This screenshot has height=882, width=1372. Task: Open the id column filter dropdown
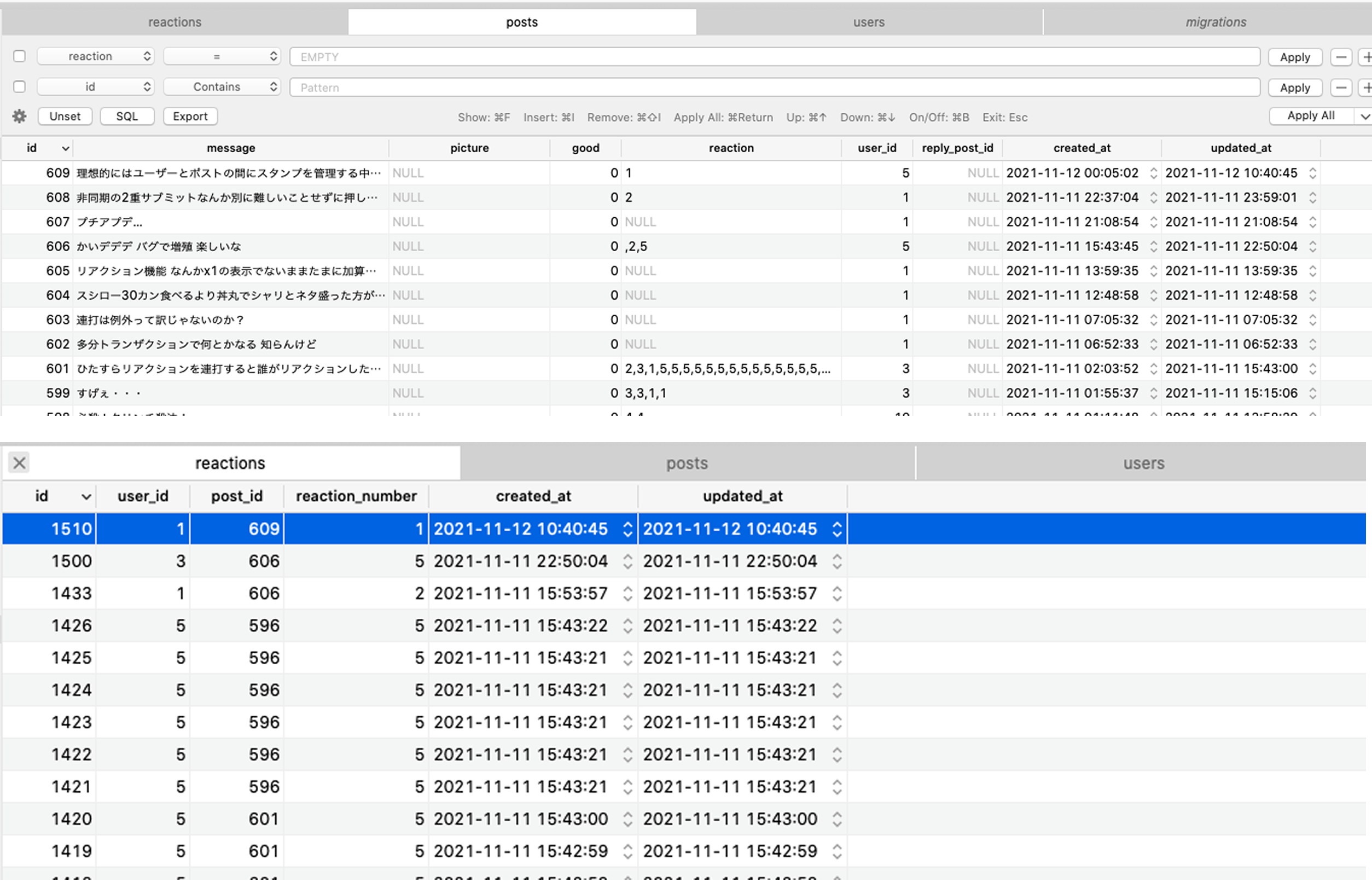(96, 86)
